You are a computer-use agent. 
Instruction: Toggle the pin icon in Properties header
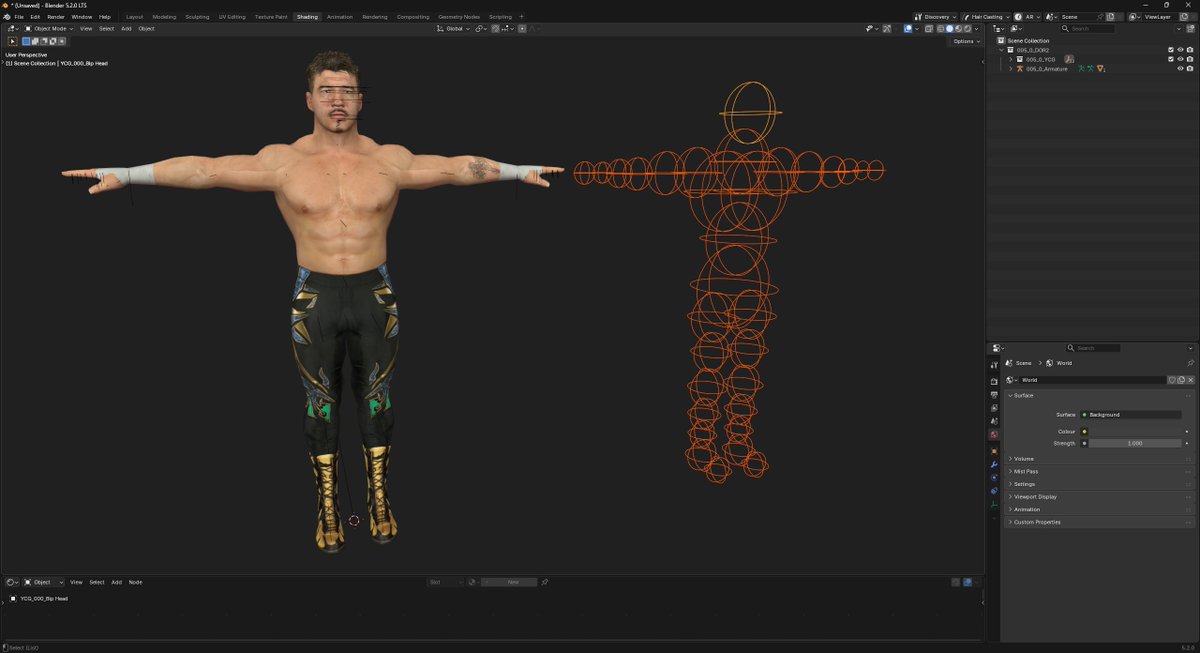[1190, 363]
